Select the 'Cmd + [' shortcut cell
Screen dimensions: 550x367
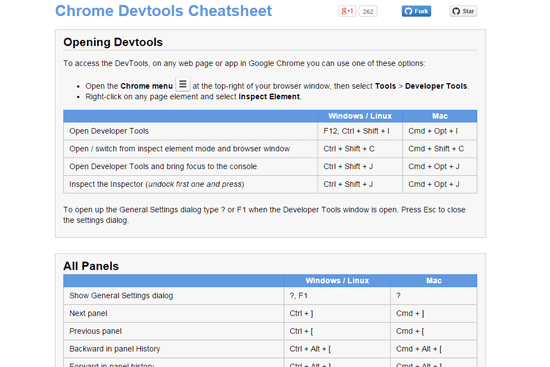(x=434, y=331)
